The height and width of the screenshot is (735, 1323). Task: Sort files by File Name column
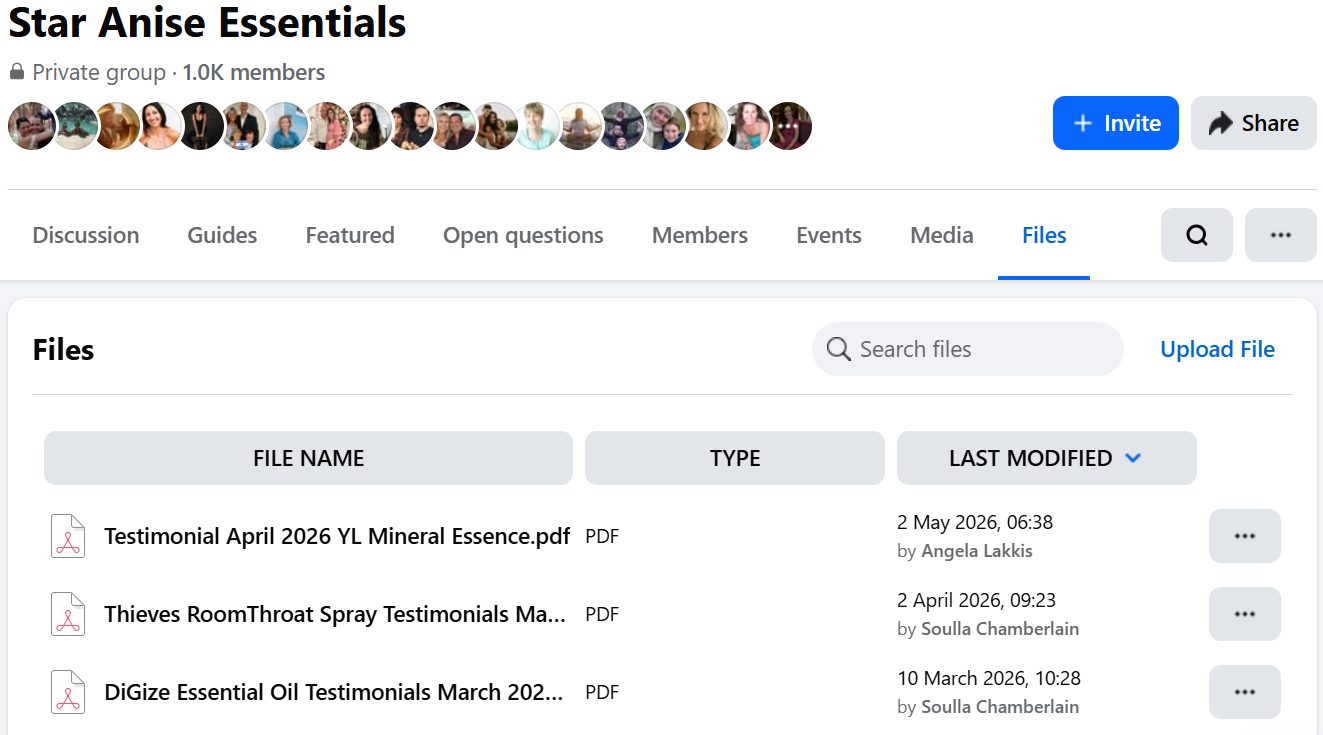coord(308,458)
